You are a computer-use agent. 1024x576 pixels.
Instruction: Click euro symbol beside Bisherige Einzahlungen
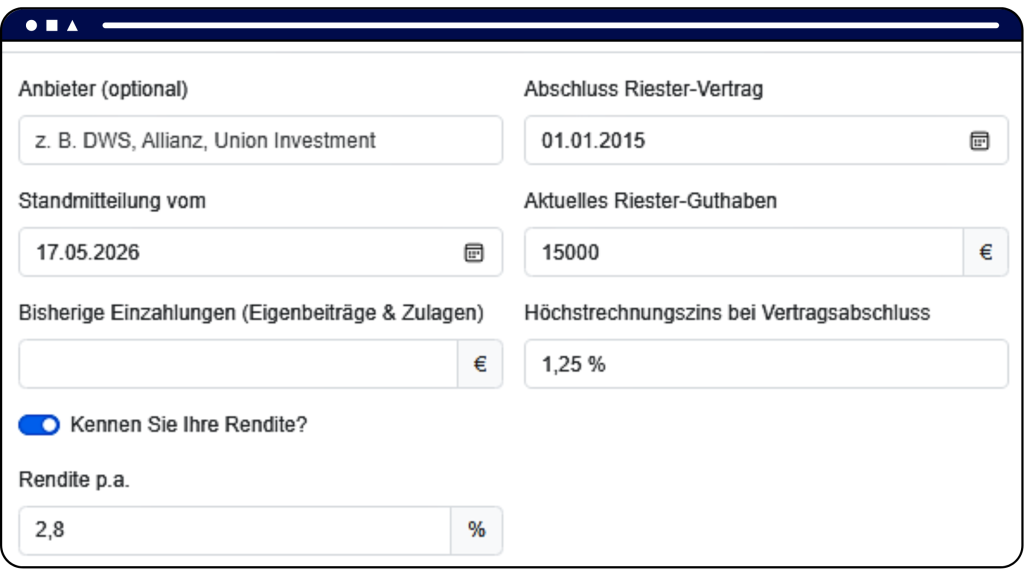(480, 364)
